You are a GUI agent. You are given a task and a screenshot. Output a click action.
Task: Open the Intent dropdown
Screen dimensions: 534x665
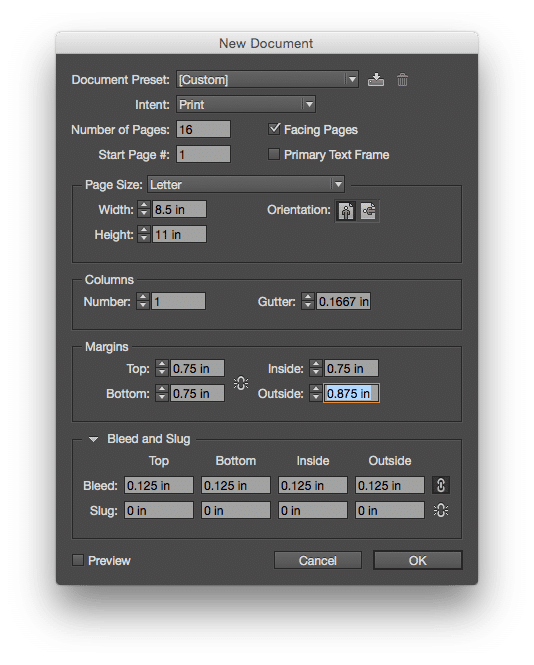click(x=246, y=104)
